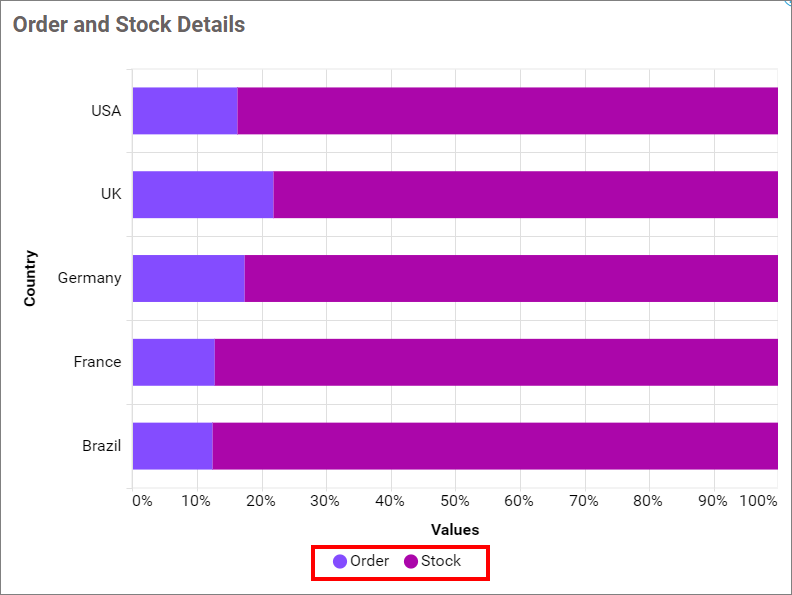Click the USA Stock bar segment
792x595 pixels.
click(507, 111)
